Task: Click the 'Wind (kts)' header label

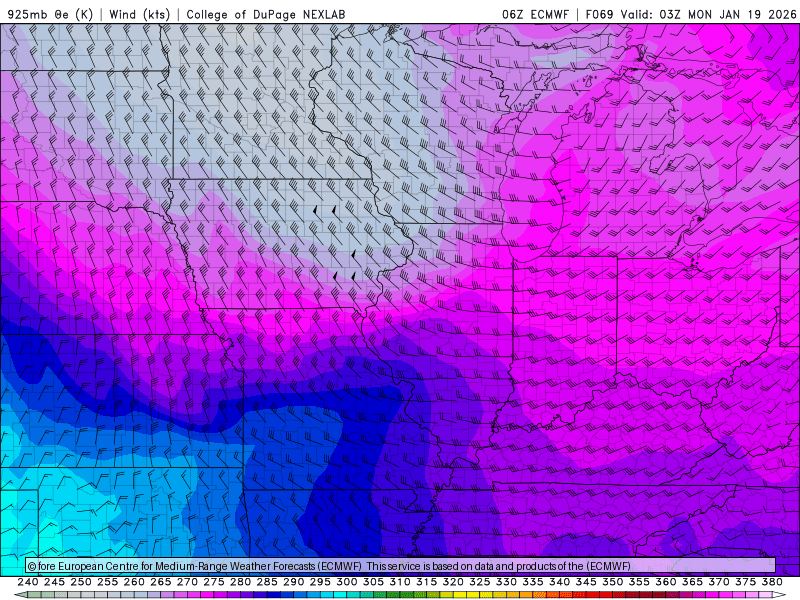Action: pos(140,14)
